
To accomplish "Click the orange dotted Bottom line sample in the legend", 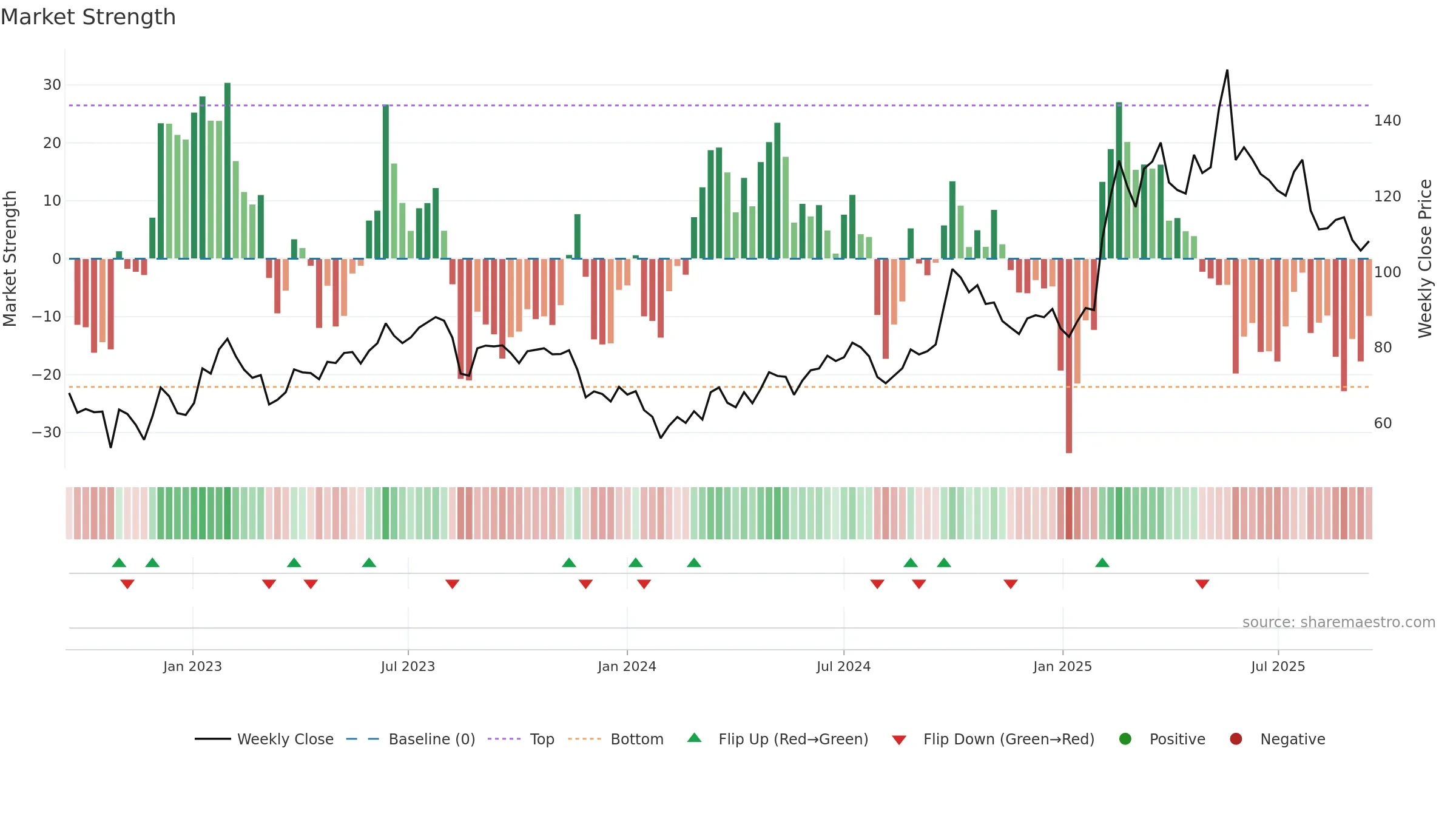I will pyautogui.click(x=584, y=739).
